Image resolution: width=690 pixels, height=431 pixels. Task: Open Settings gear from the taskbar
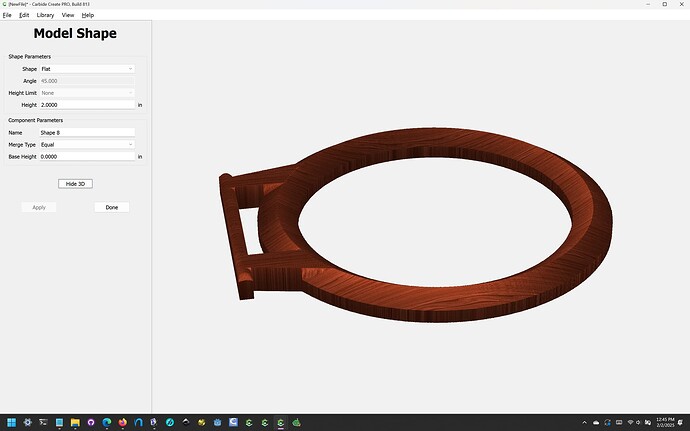(x=27, y=423)
